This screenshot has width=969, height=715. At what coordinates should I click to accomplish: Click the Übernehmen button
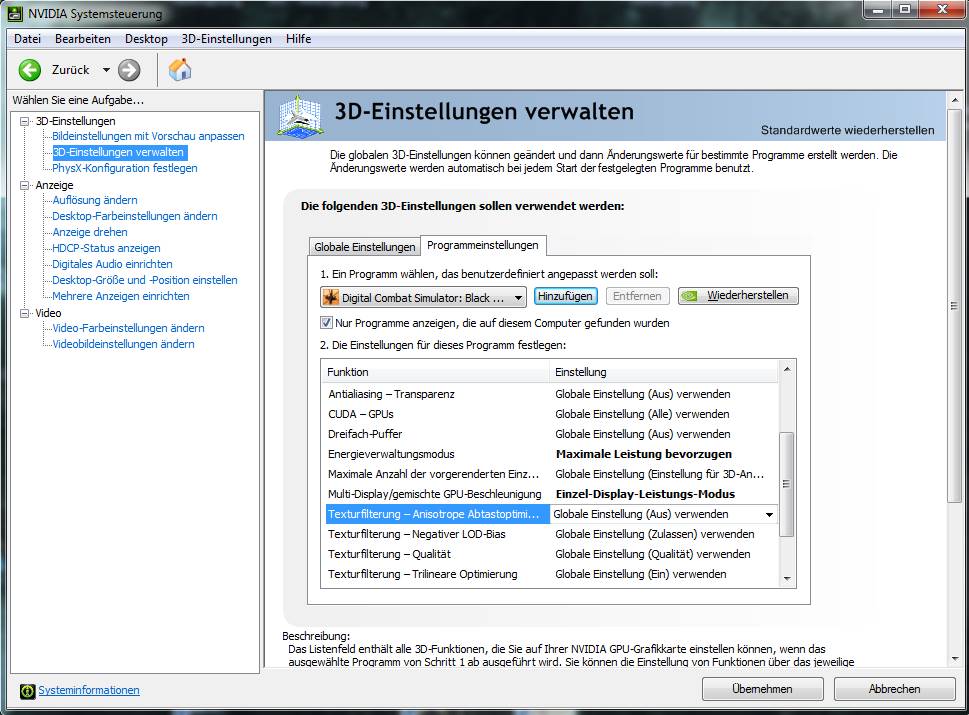pyautogui.click(x=762, y=688)
